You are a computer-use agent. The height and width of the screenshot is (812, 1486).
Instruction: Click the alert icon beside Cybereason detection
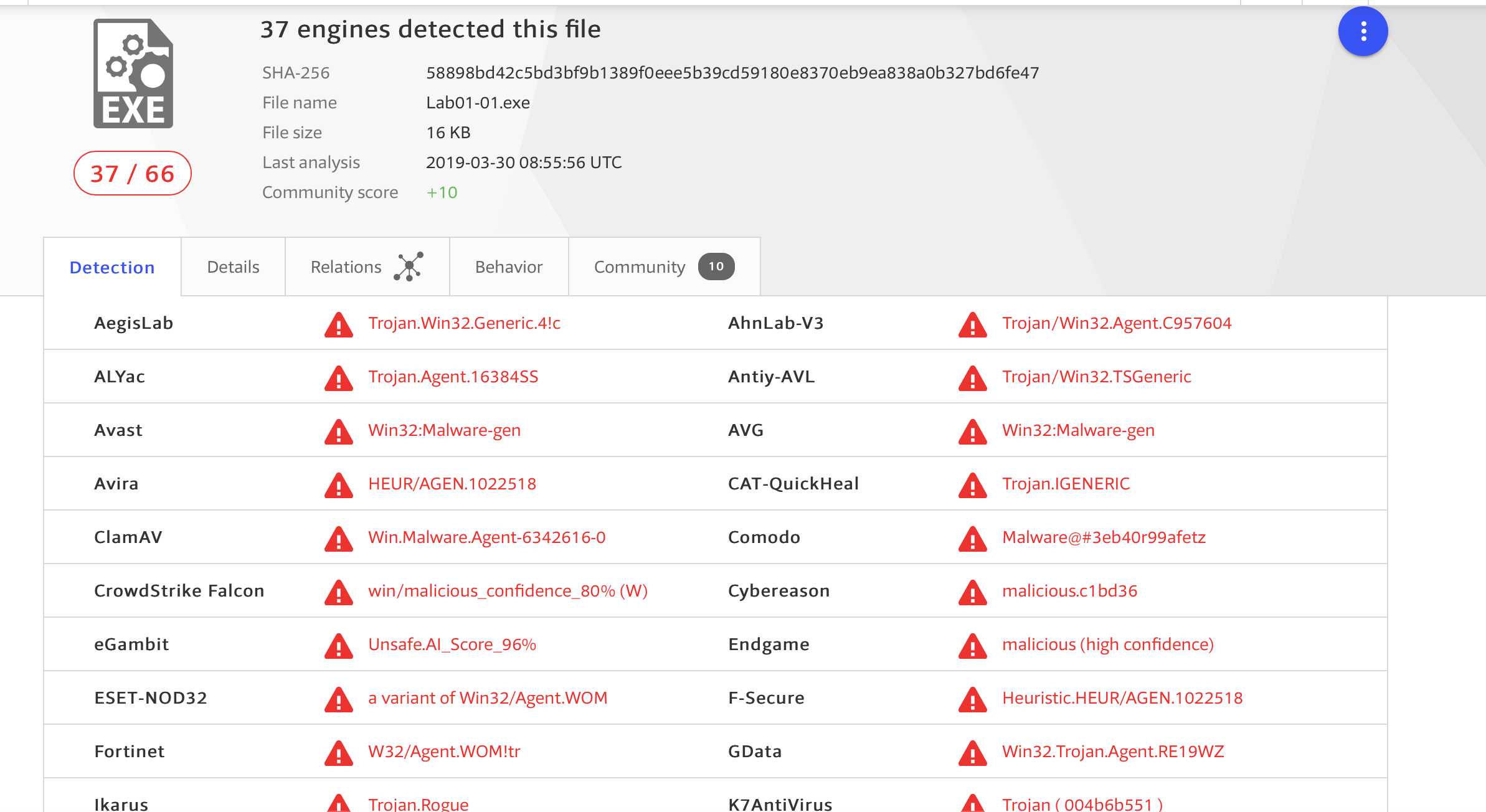pos(972,593)
